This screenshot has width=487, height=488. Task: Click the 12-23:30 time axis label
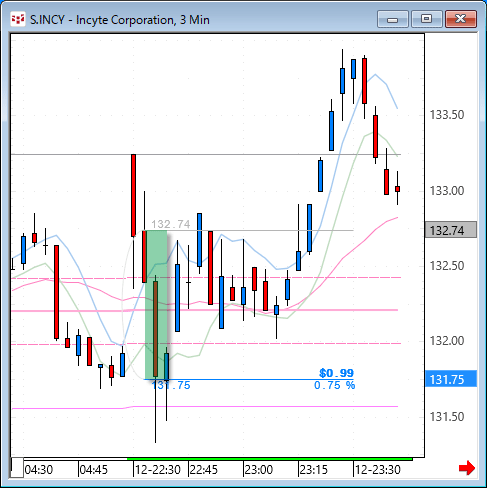click(378, 470)
